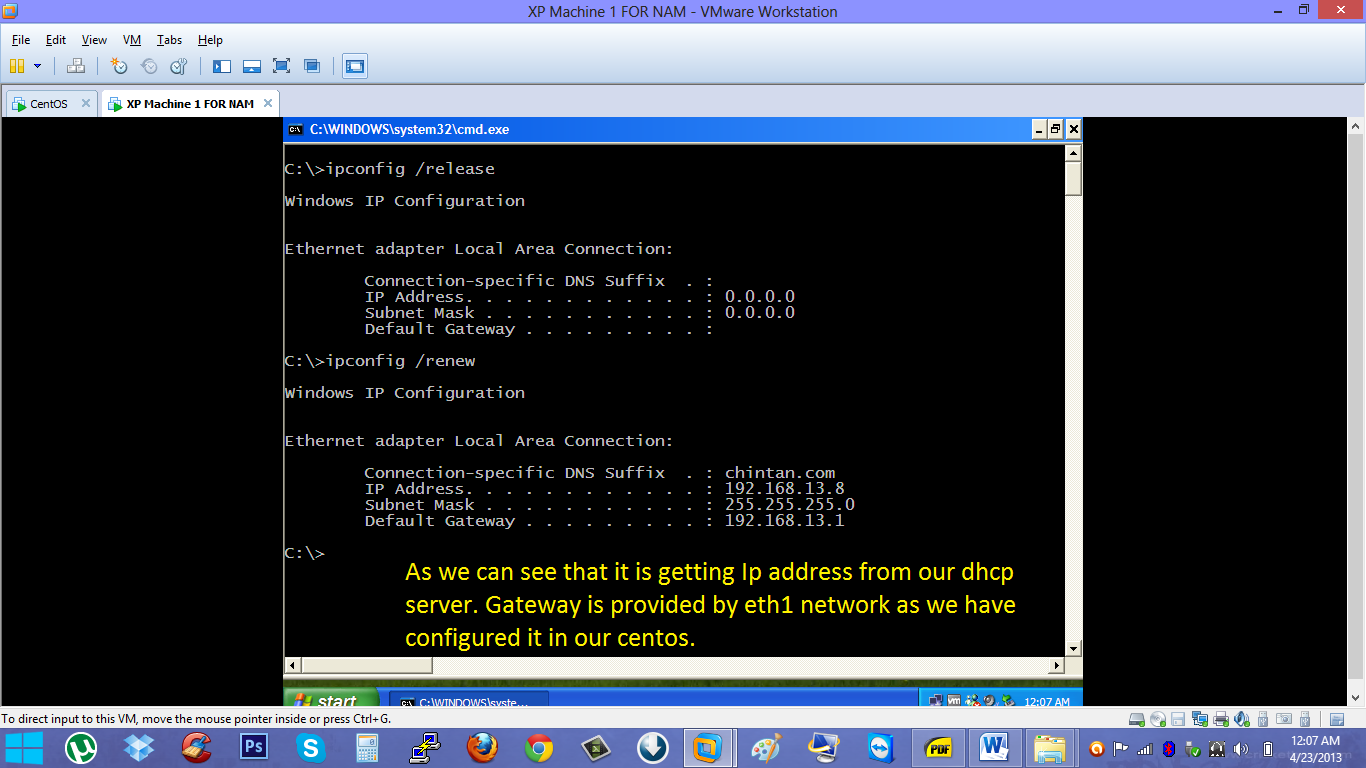Open the Snapshot Manager
This screenshot has width=1366, height=768.
pyautogui.click(x=178, y=66)
